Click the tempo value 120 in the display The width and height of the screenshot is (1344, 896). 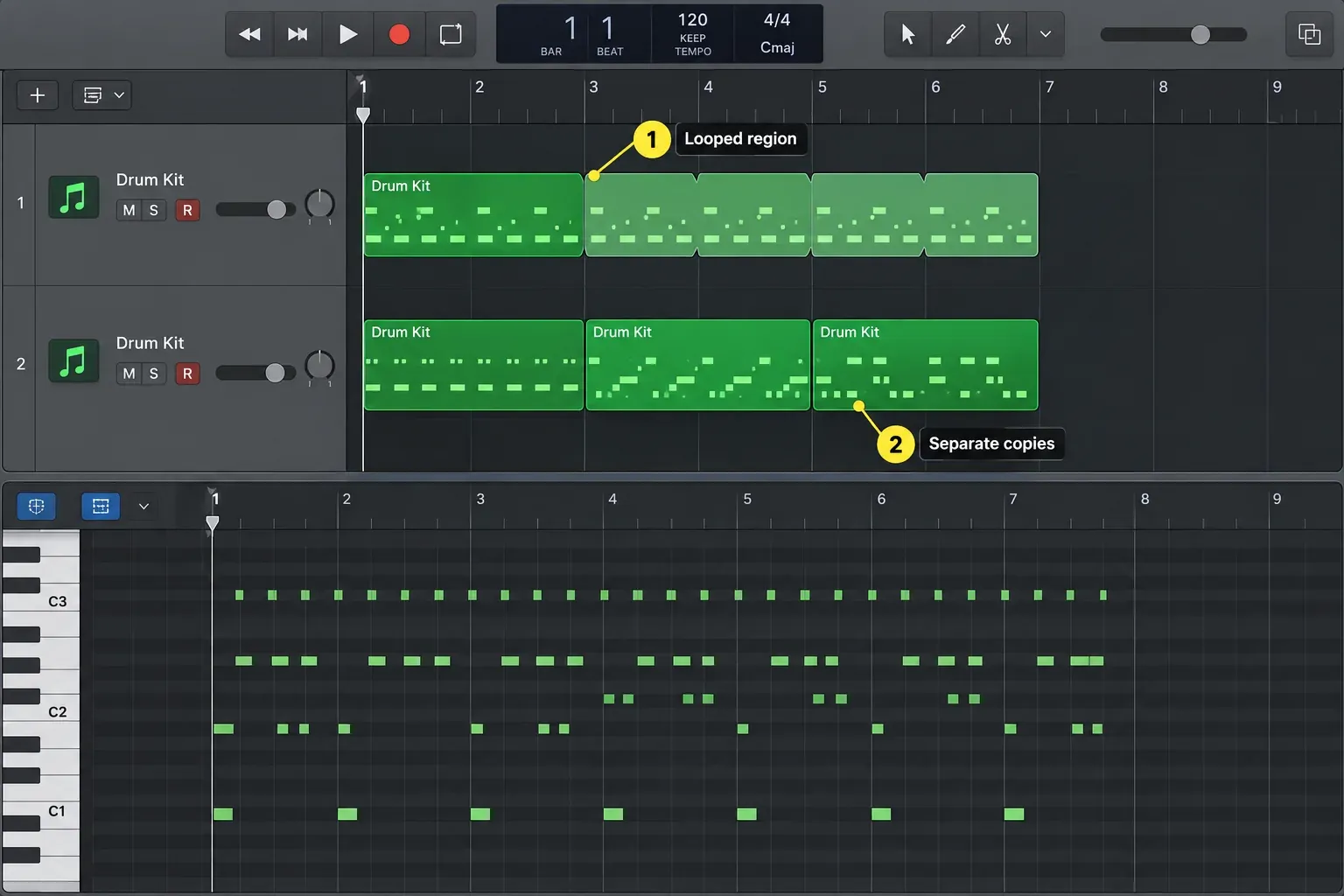tap(692, 19)
